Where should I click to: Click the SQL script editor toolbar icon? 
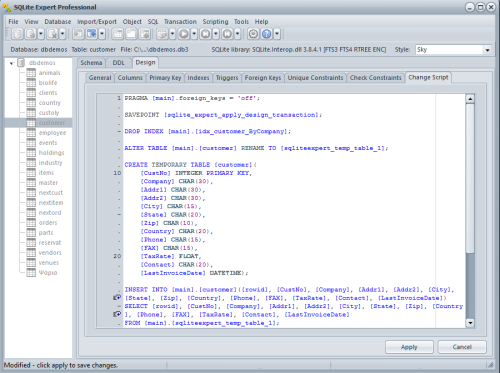[x=162, y=34]
